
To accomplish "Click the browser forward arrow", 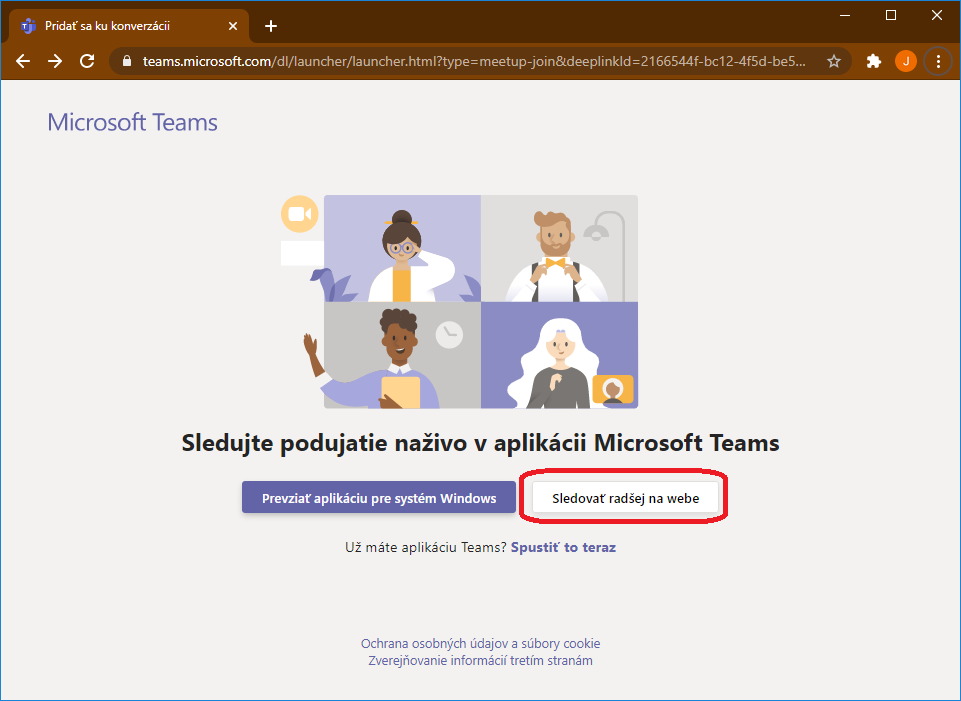I will click(56, 61).
